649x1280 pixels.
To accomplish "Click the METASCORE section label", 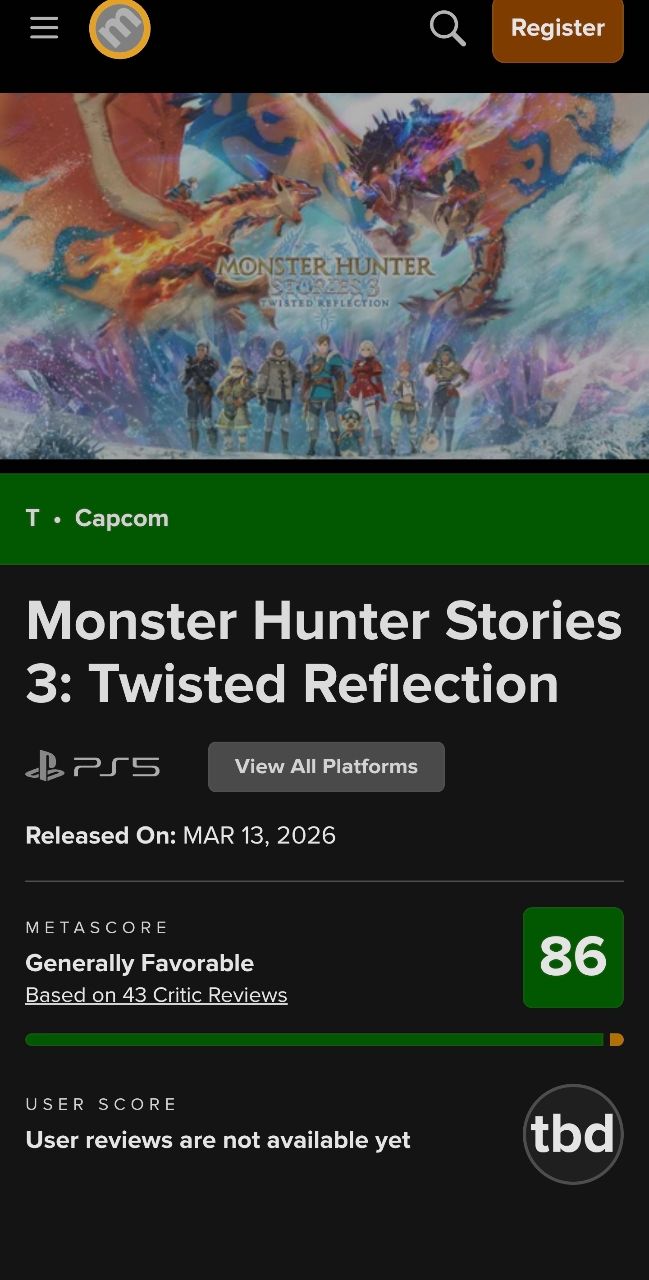I will (x=98, y=927).
